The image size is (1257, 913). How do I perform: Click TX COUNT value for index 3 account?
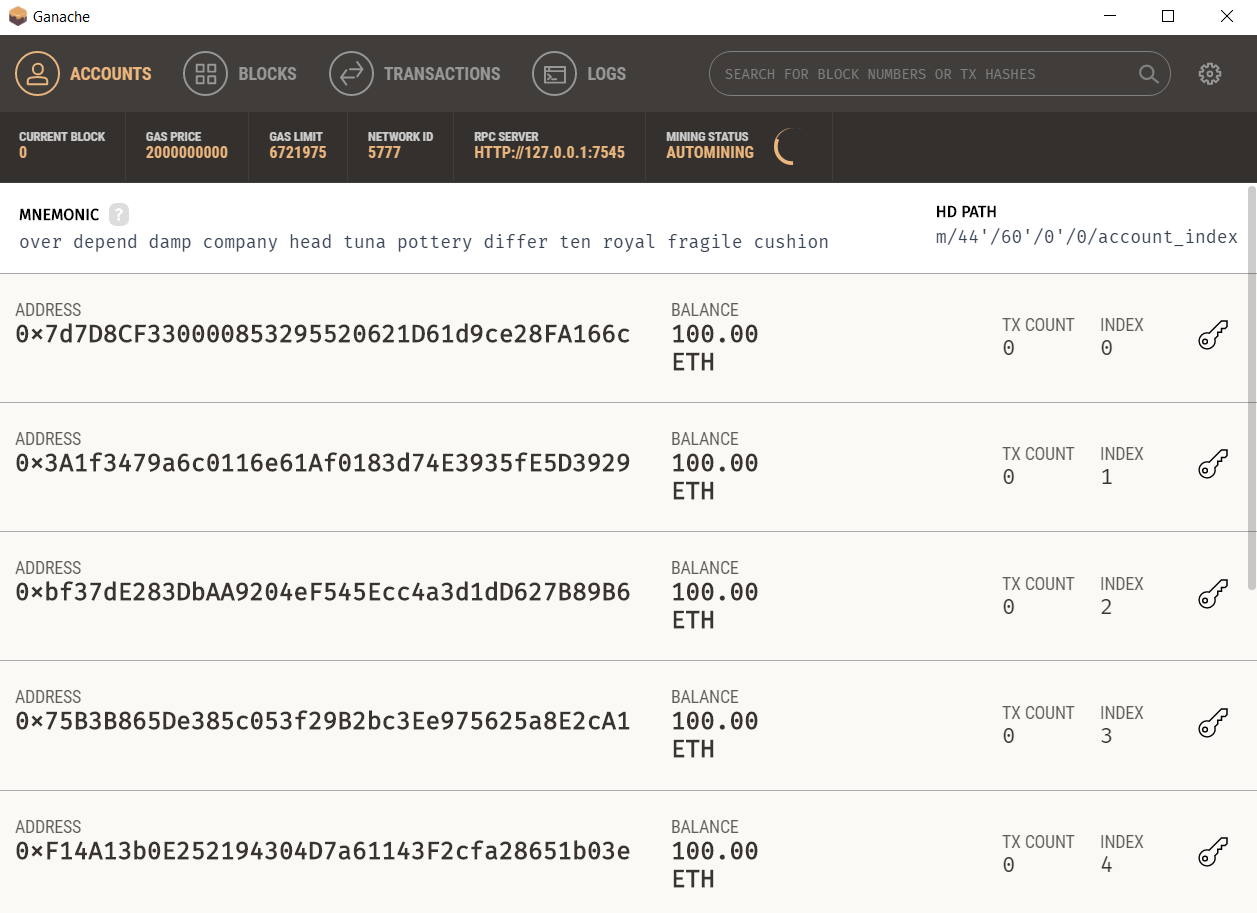(x=1008, y=737)
